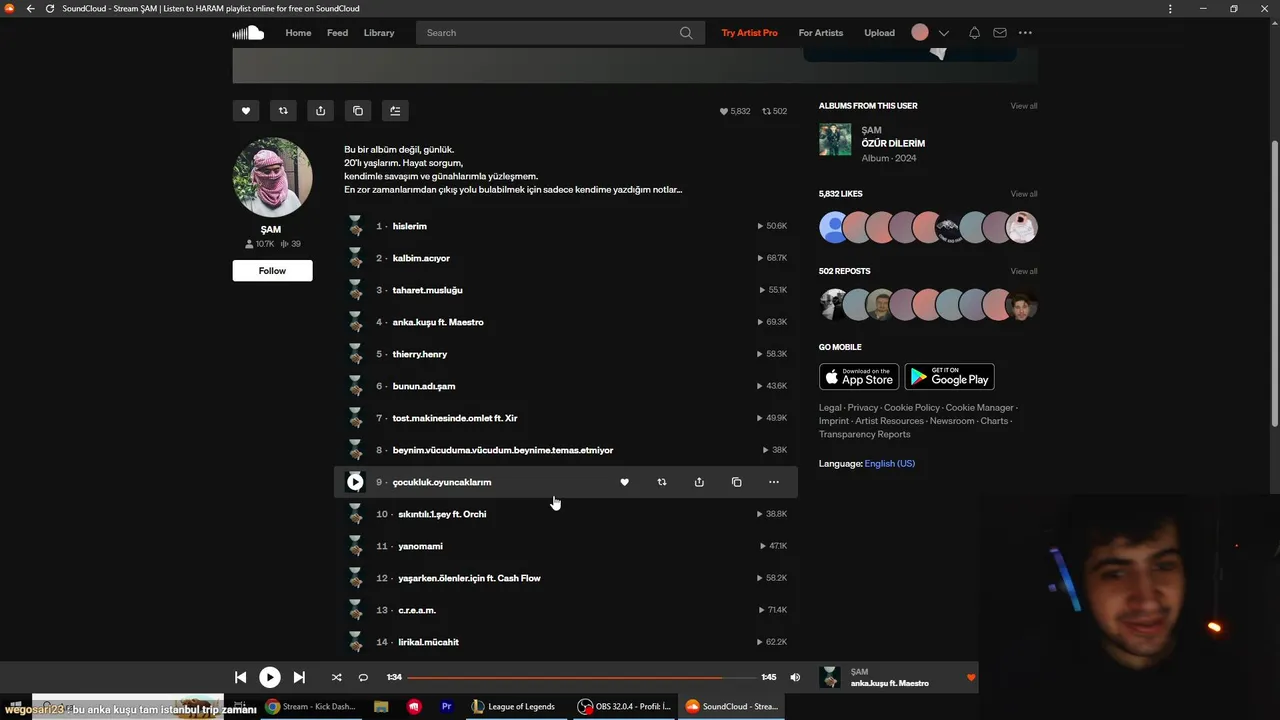
Task: Open browser three-dot menu
Action: pyautogui.click(x=1171, y=8)
